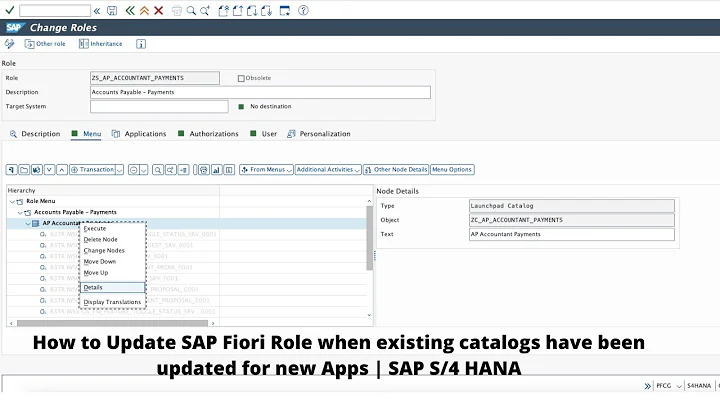Click into the transaction command field
This screenshot has height=404, width=720.
(55, 11)
